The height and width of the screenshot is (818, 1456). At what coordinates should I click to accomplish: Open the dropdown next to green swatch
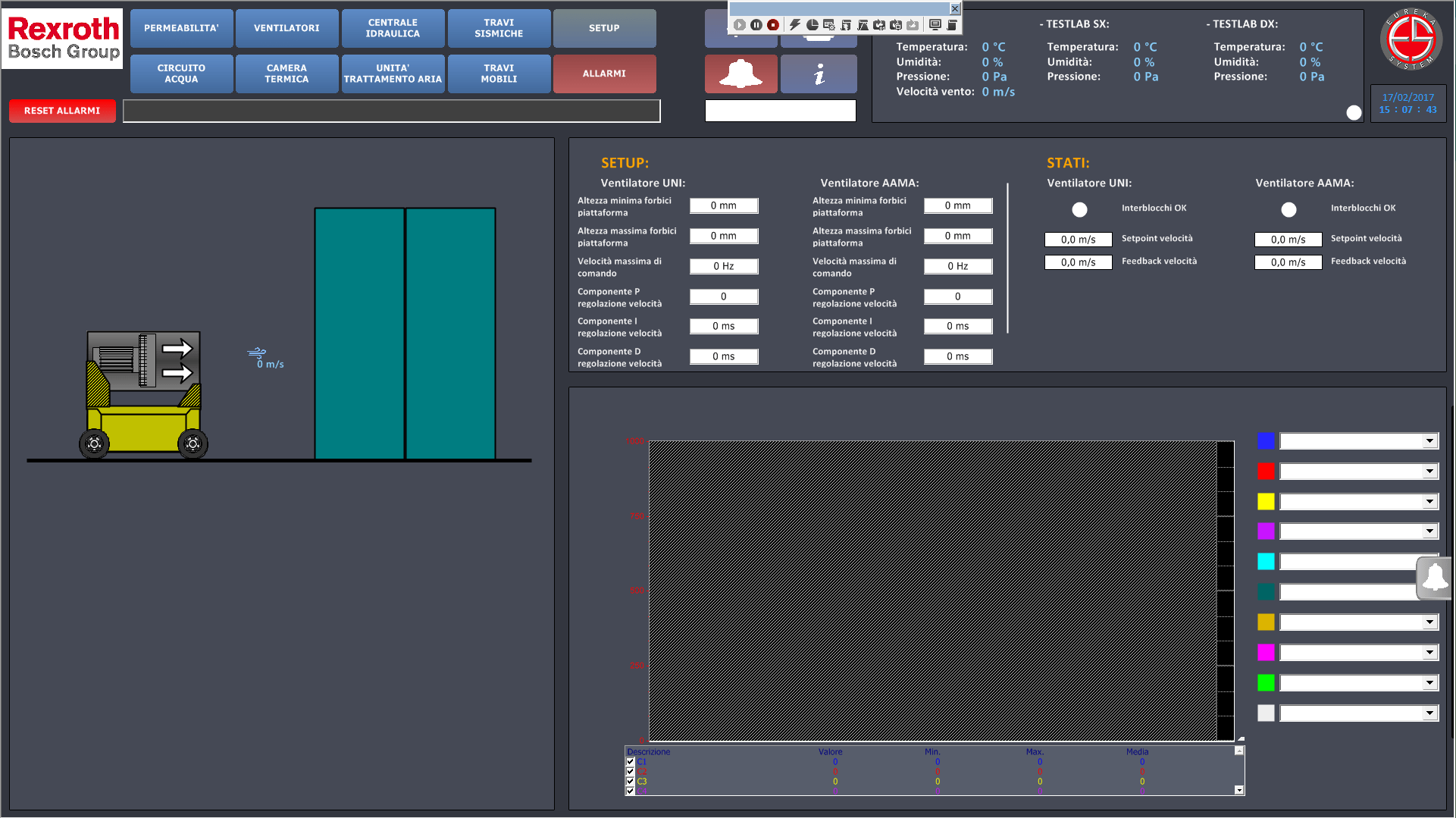coord(1429,683)
